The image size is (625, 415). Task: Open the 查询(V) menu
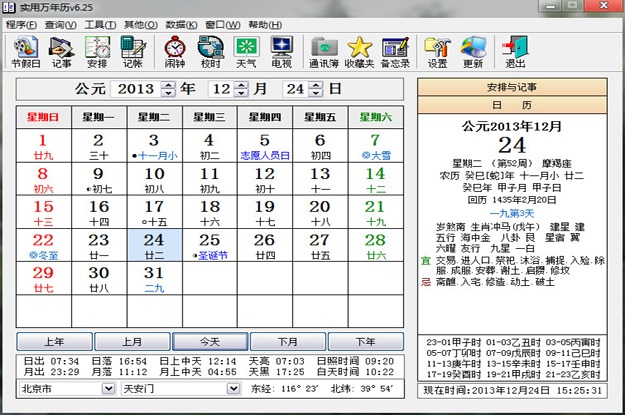tap(61, 25)
